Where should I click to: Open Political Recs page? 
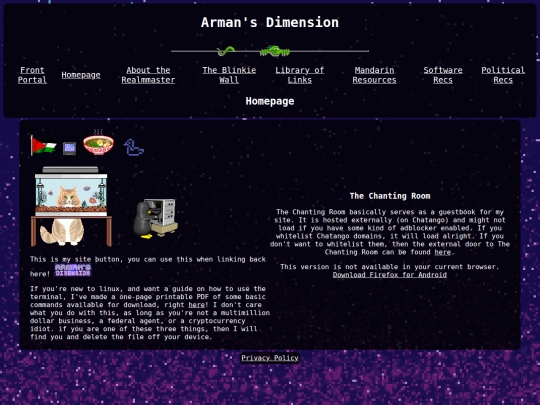coord(503,75)
